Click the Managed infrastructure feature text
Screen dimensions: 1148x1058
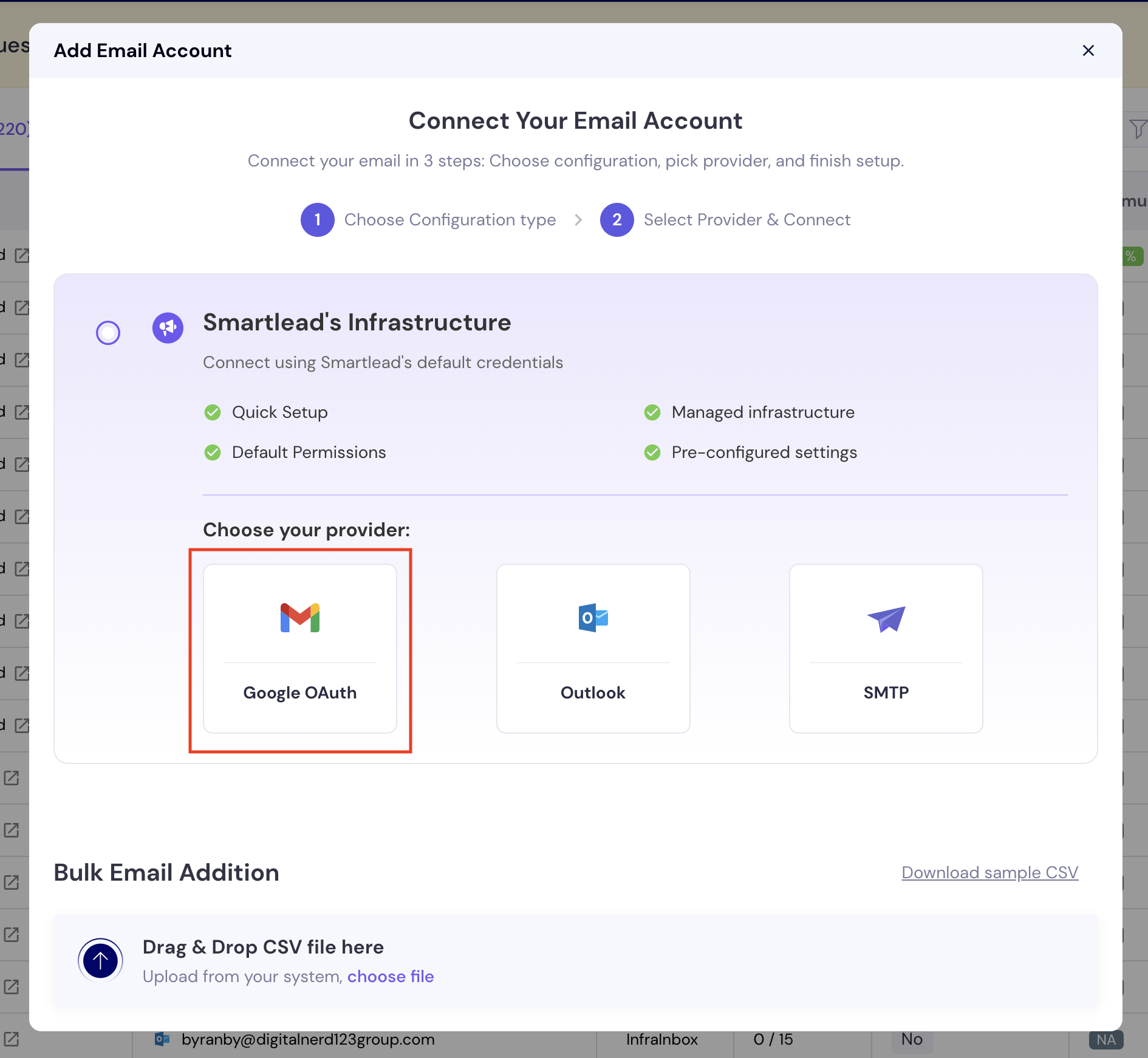(x=763, y=412)
